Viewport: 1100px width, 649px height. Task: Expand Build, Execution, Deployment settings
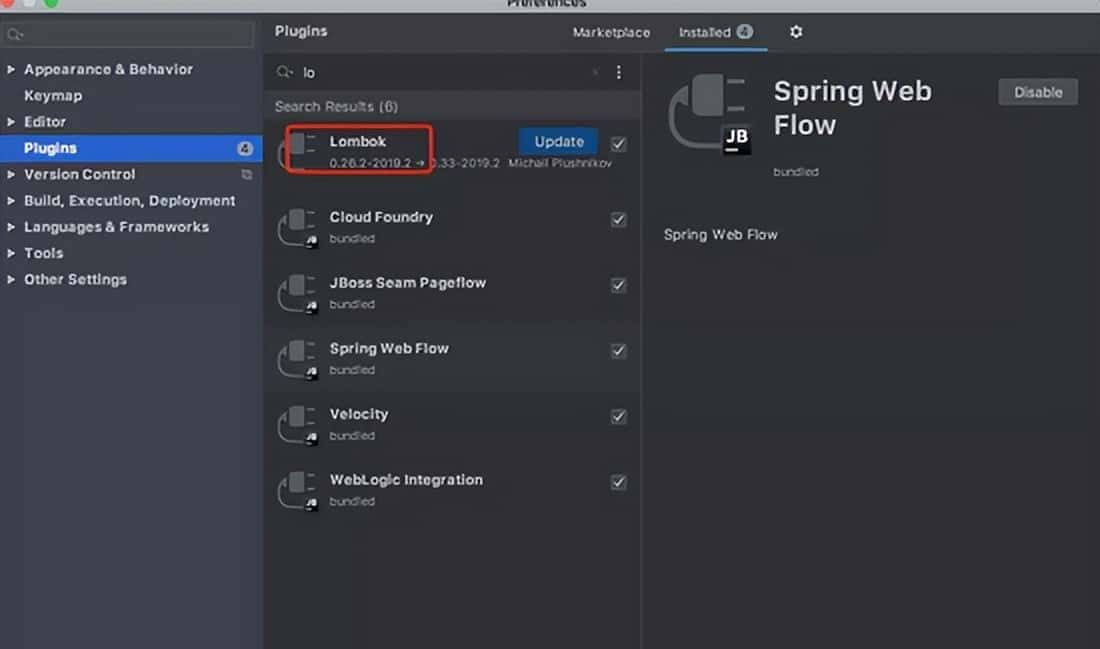pos(11,201)
